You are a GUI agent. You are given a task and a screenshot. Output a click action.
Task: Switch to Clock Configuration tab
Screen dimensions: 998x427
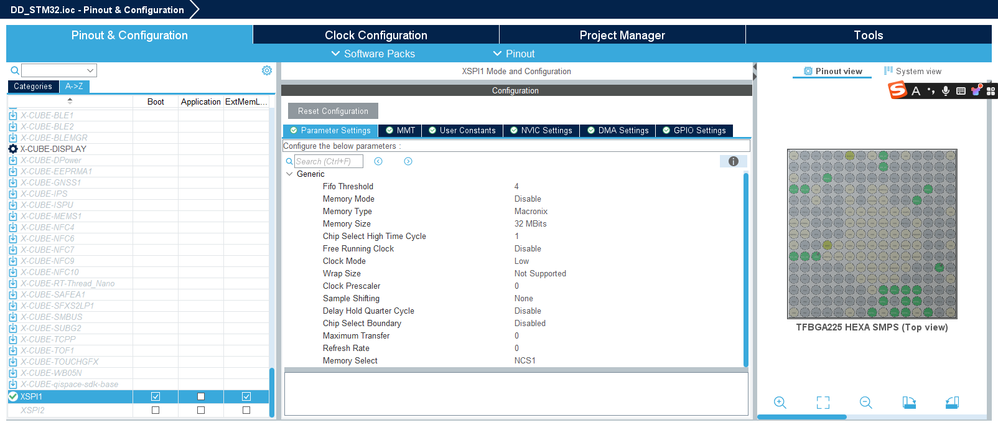tap(376, 35)
